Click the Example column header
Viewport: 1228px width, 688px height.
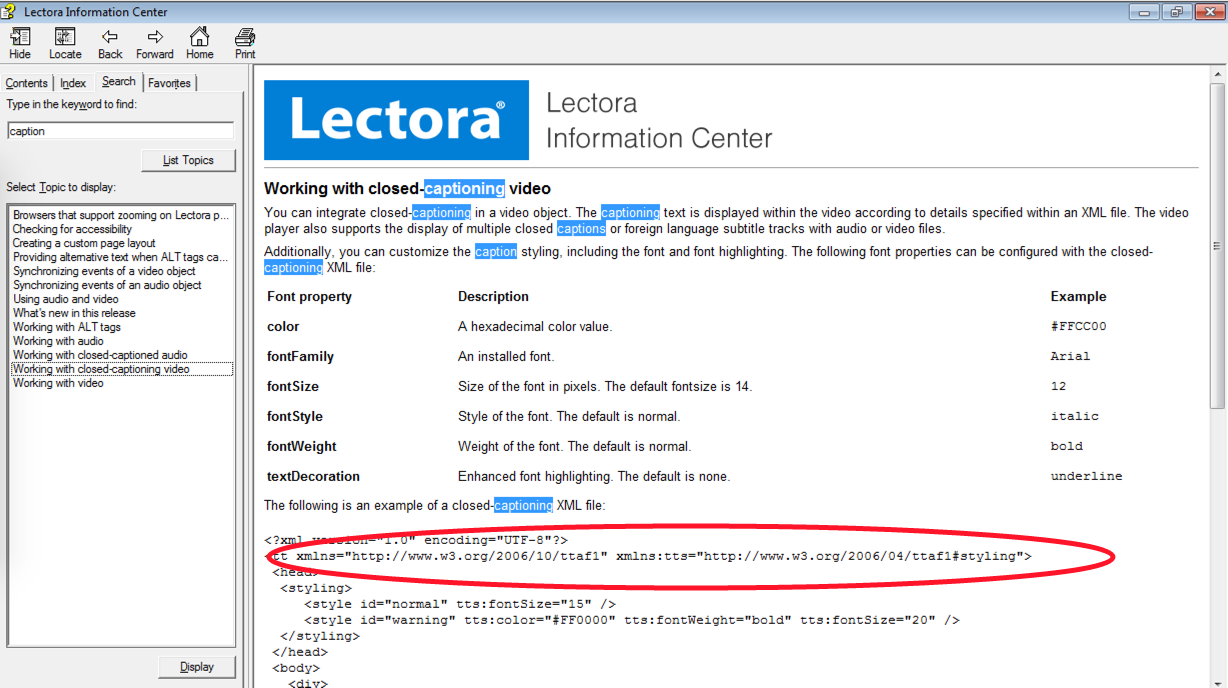coord(1078,296)
